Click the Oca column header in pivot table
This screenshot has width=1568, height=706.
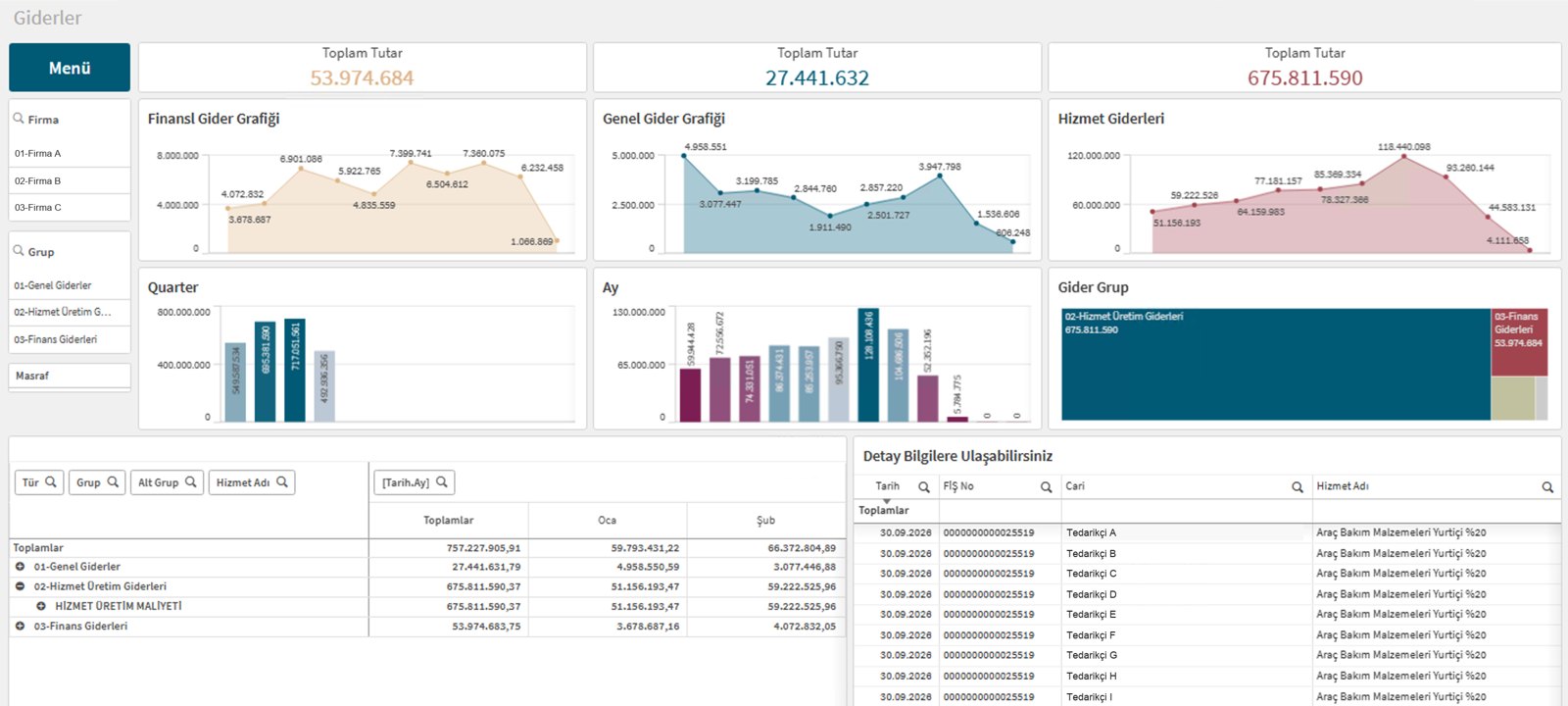click(608, 521)
